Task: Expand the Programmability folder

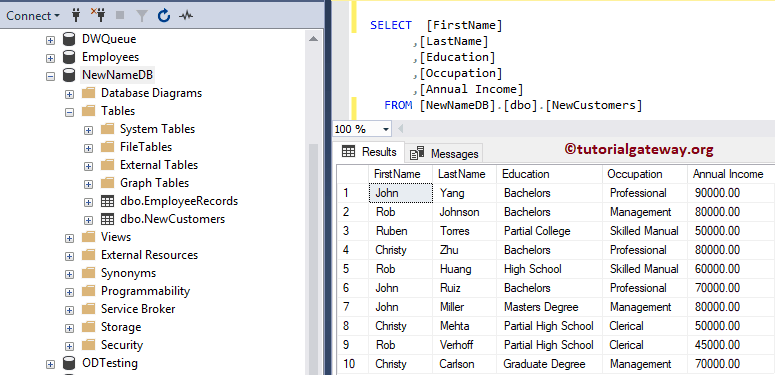Action: 69,292
